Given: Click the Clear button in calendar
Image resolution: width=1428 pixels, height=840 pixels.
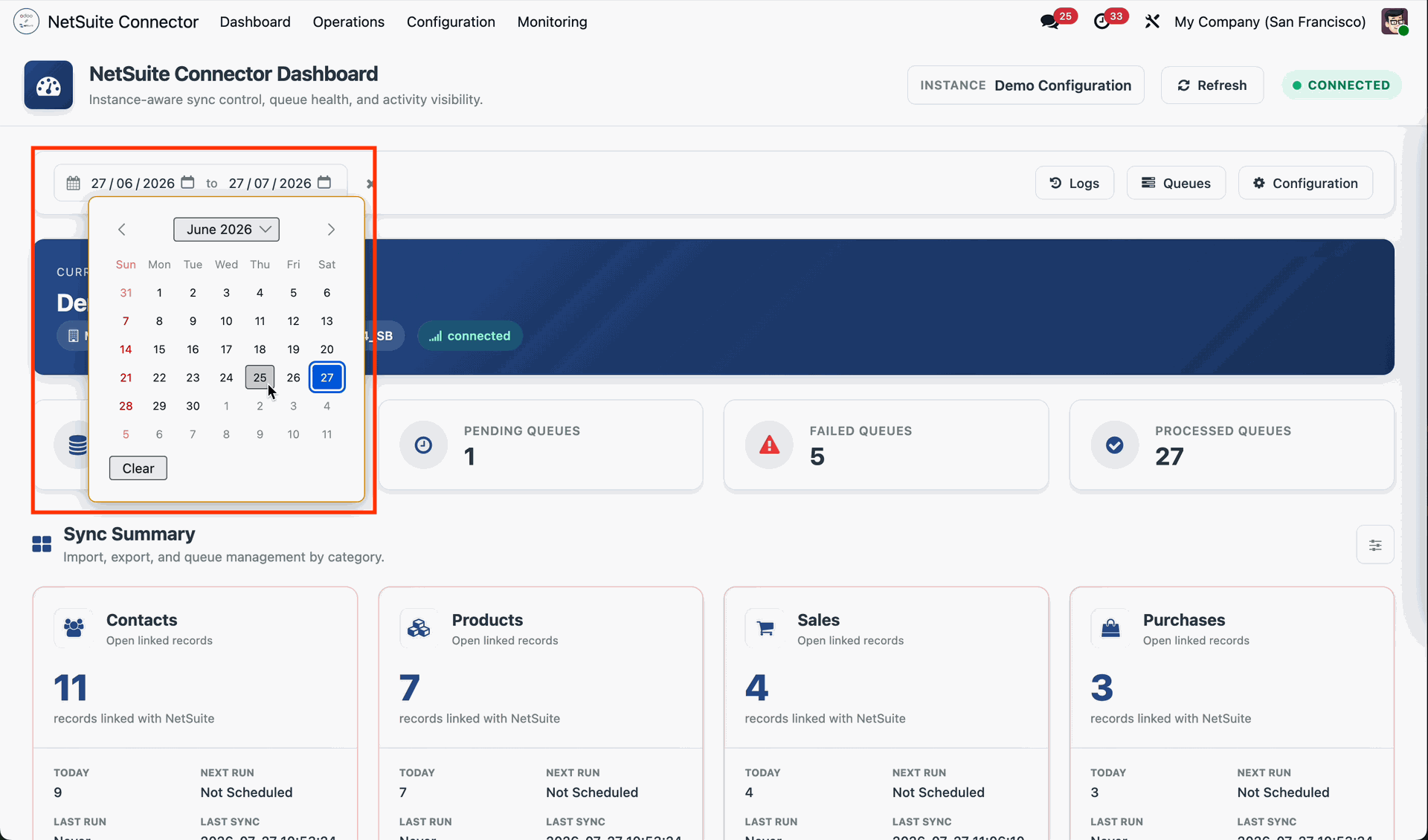Looking at the screenshot, I should coord(138,468).
